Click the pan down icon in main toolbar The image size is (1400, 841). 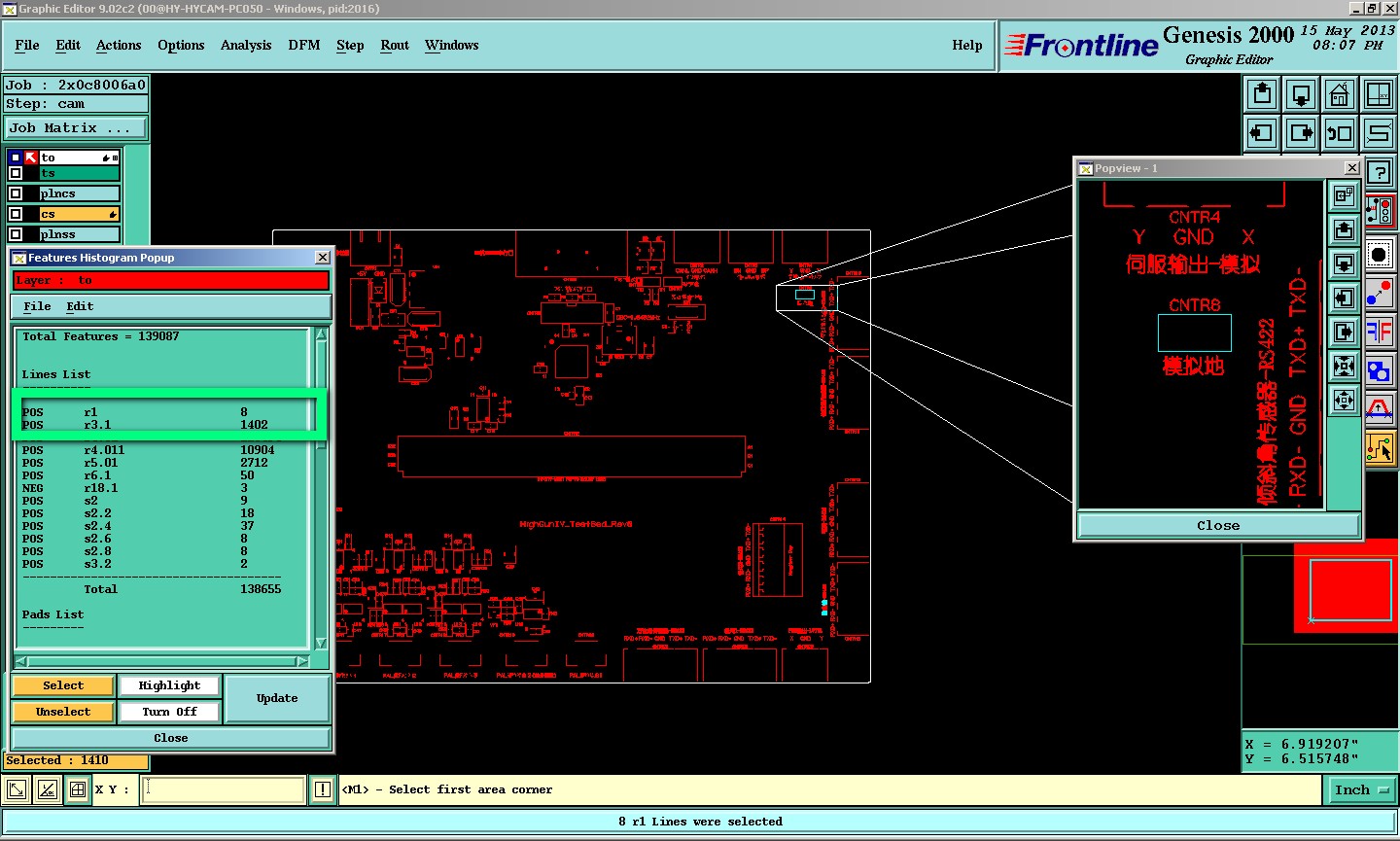pos(1301,94)
